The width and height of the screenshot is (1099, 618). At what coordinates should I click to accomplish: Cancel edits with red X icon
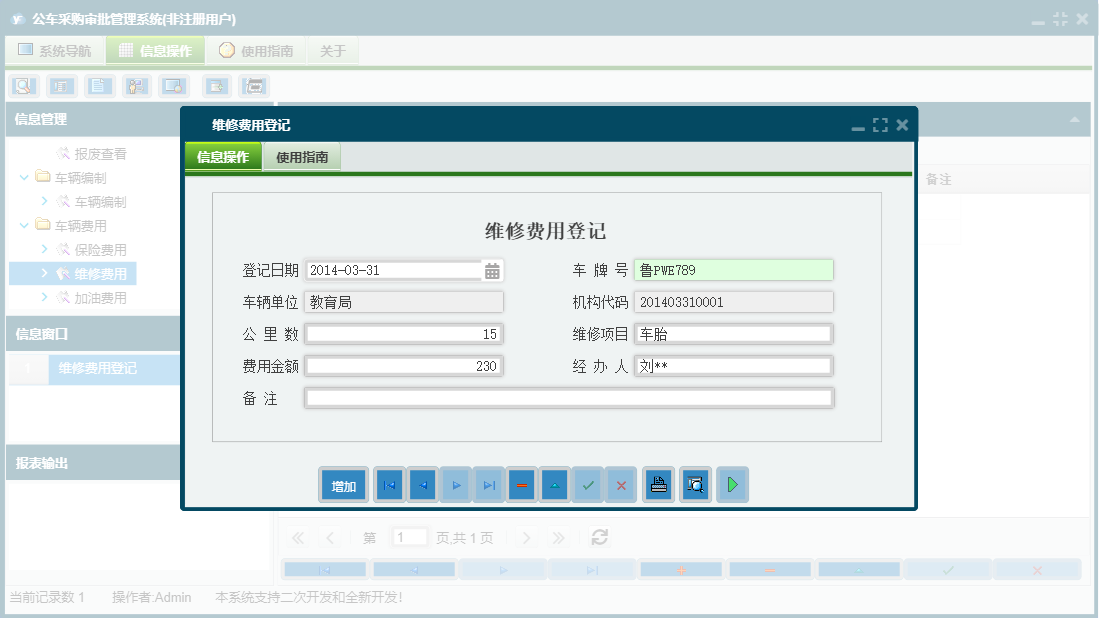coord(621,484)
